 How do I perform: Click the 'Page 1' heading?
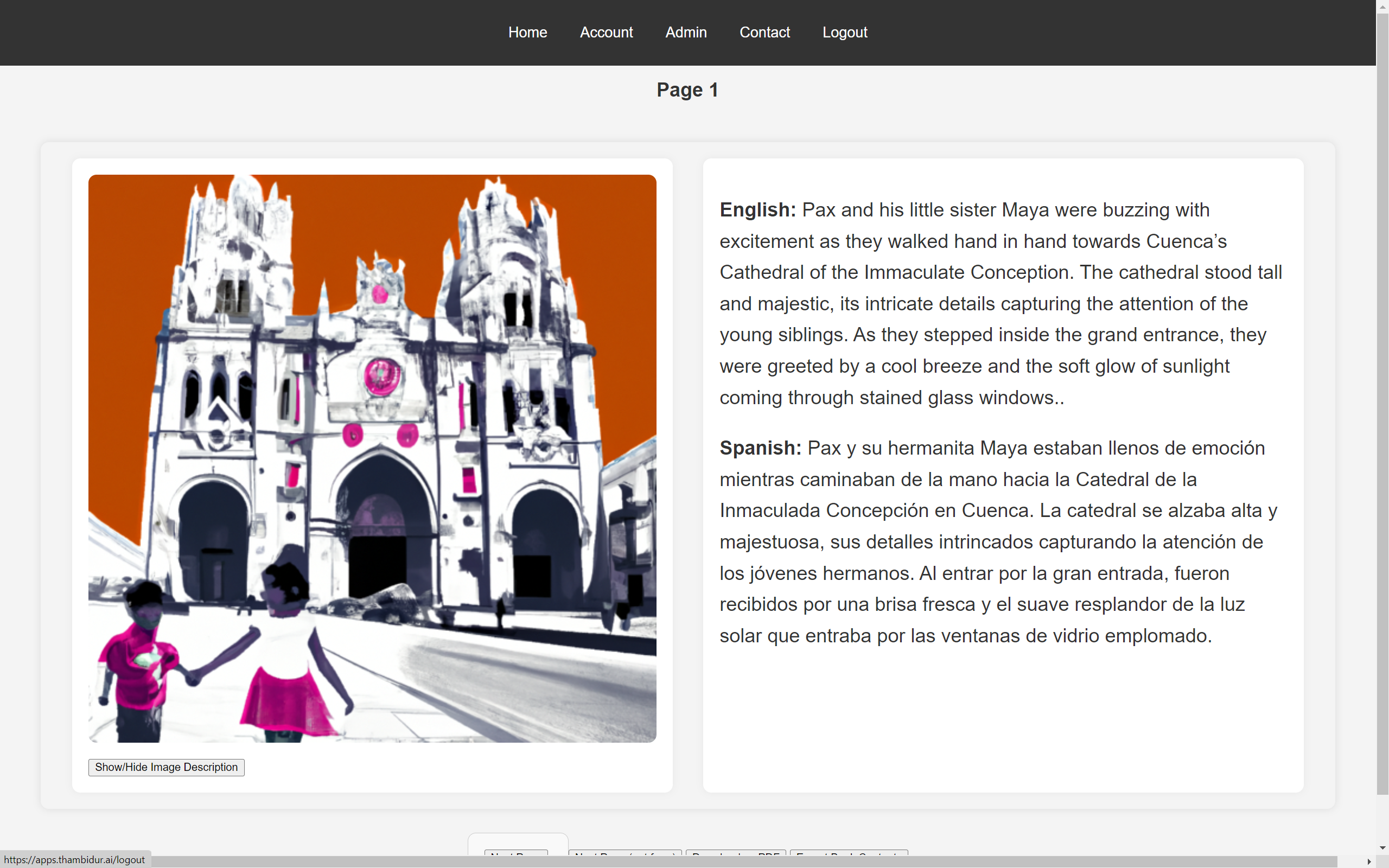pyautogui.click(x=687, y=90)
